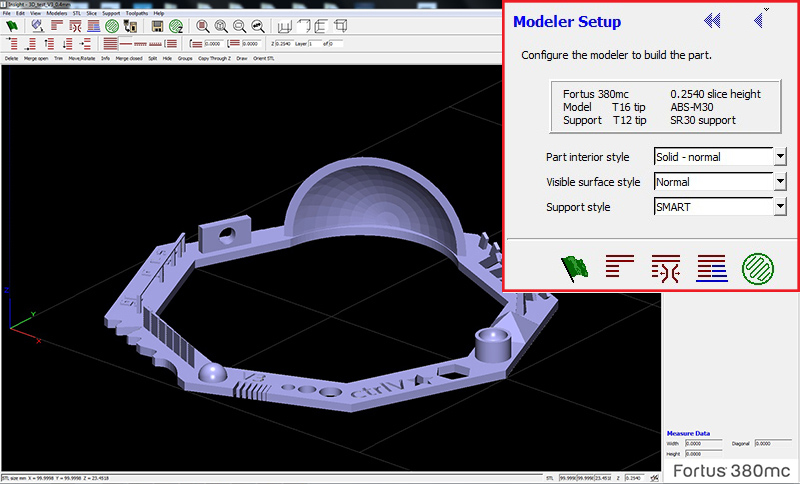
Task: Select the isometric cube view icon
Action: click(340, 26)
